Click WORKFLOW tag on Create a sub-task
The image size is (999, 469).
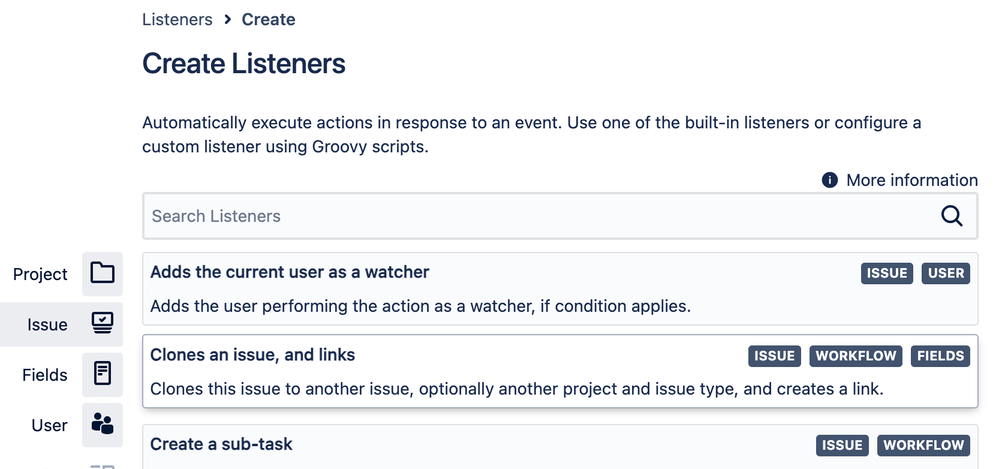924,445
